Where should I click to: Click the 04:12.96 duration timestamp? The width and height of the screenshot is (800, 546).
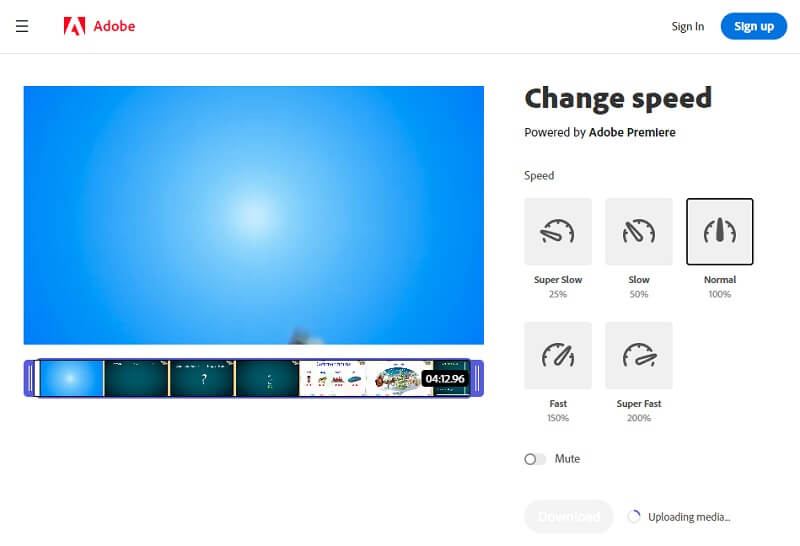(x=444, y=379)
